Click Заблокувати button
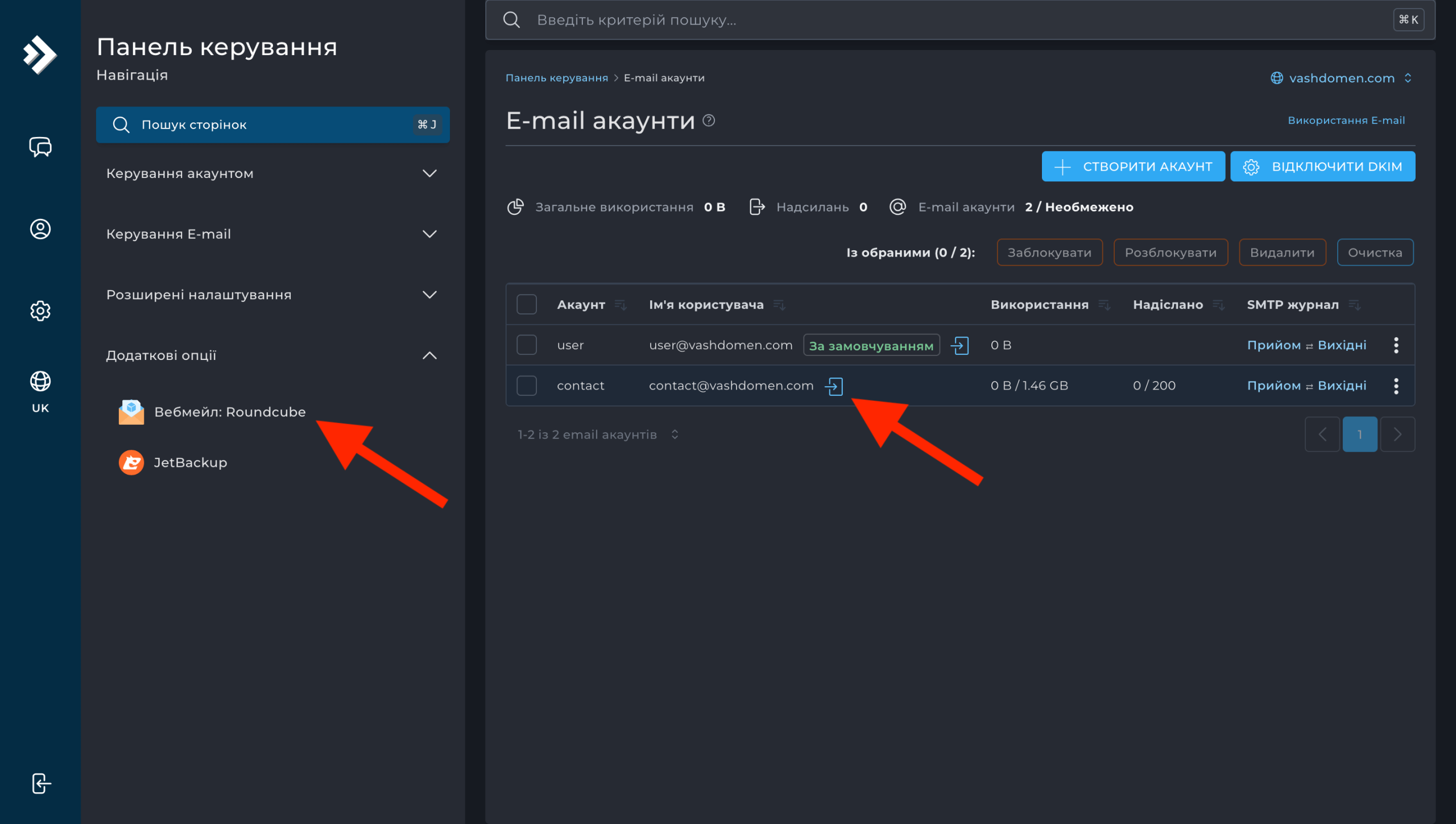1456x824 pixels. (x=1050, y=252)
